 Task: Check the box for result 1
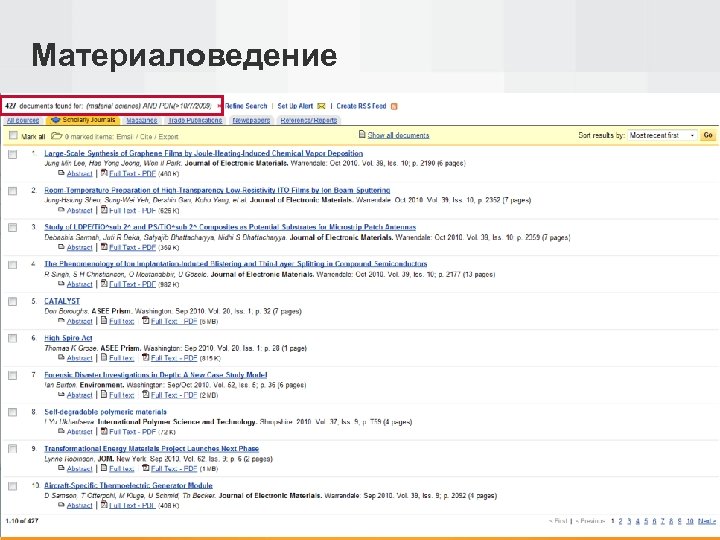pyautogui.click(x=12, y=154)
